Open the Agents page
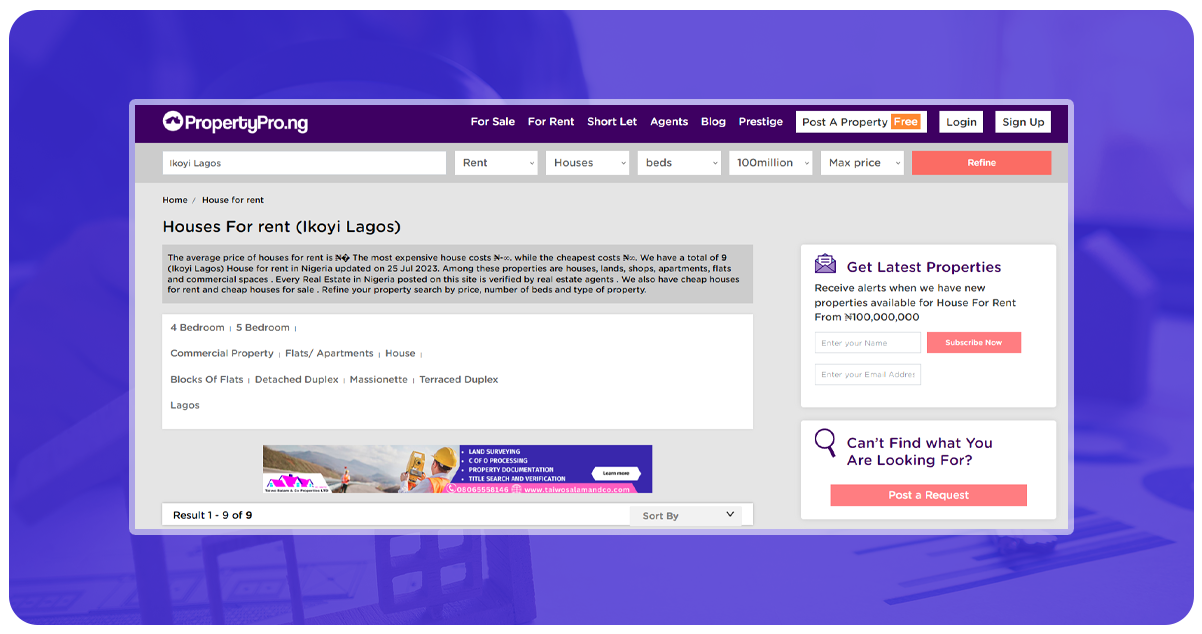This screenshot has height=634, width=1202. pyautogui.click(x=669, y=122)
